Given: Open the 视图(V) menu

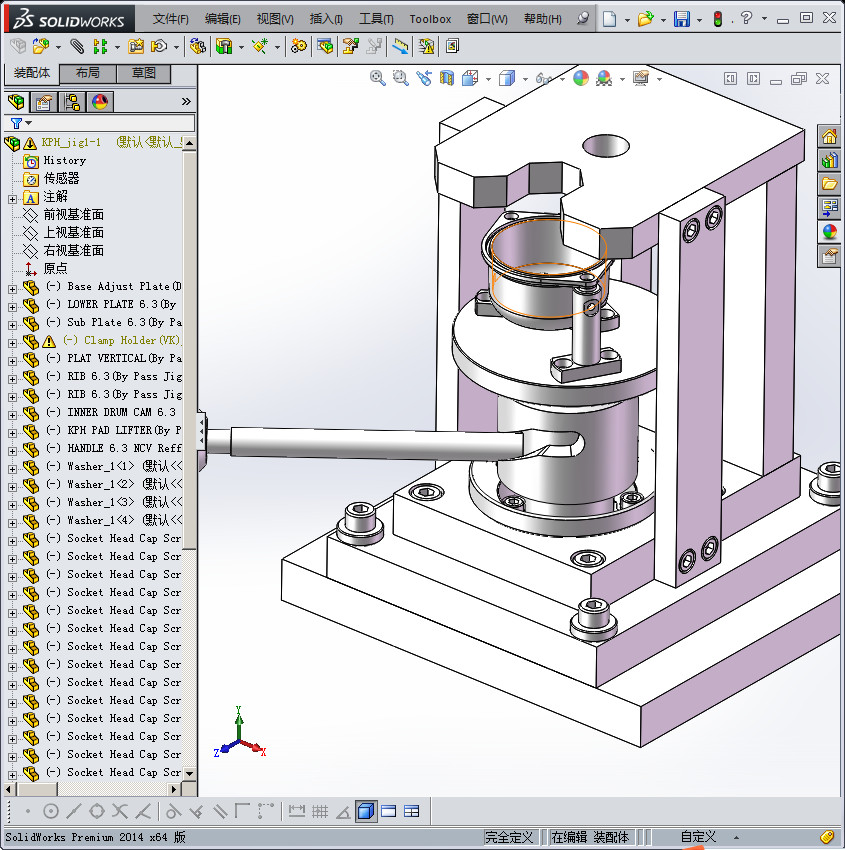Looking at the screenshot, I should (275, 19).
